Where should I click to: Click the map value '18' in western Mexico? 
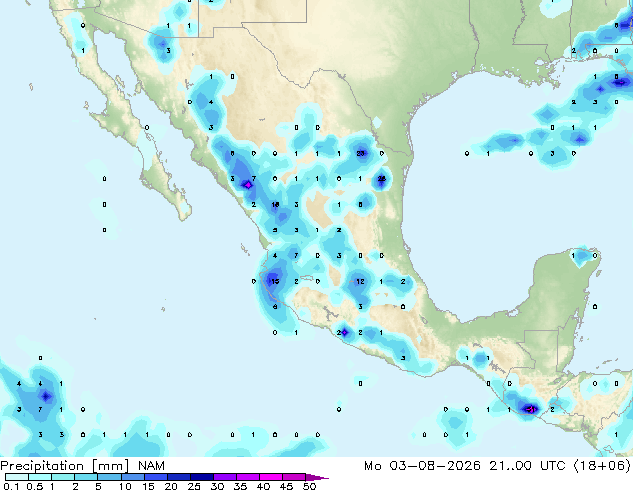pyautogui.click(x=275, y=205)
